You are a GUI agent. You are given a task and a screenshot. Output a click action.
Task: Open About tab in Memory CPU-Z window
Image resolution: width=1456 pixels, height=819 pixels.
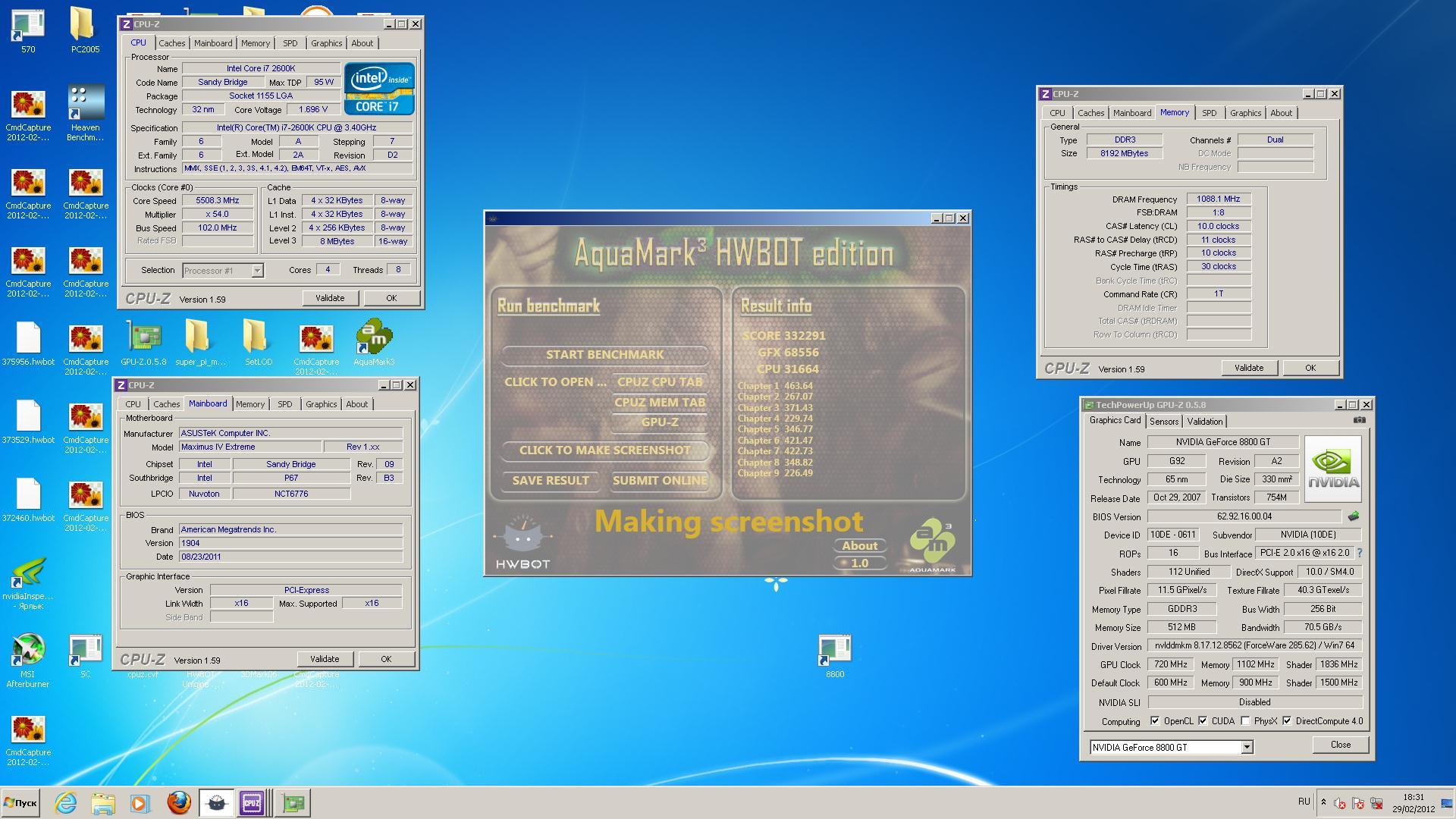(x=1281, y=113)
